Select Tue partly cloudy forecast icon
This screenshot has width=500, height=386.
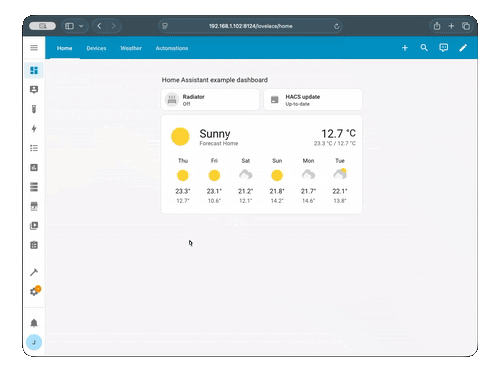(x=340, y=174)
